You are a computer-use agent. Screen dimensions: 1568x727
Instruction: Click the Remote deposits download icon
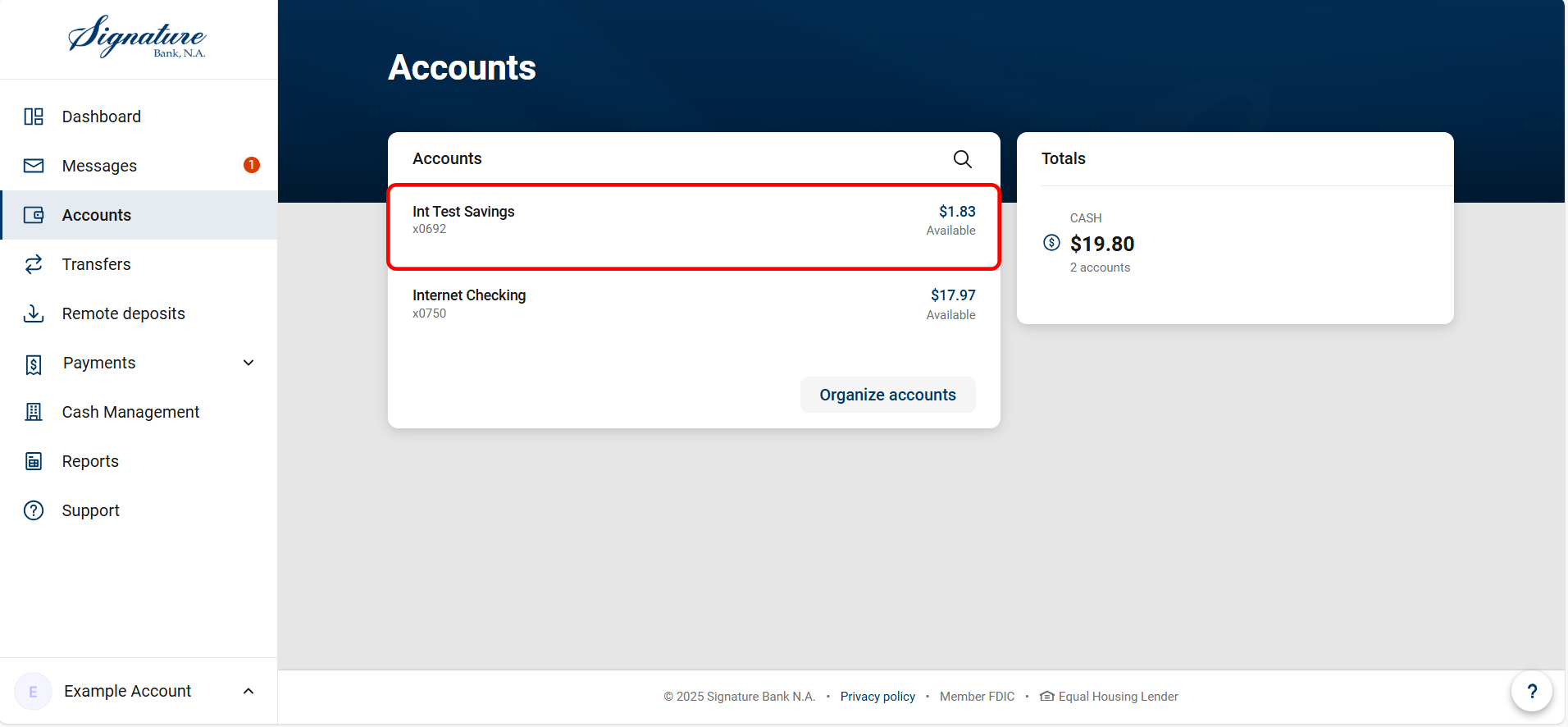pyautogui.click(x=33, y=313)
